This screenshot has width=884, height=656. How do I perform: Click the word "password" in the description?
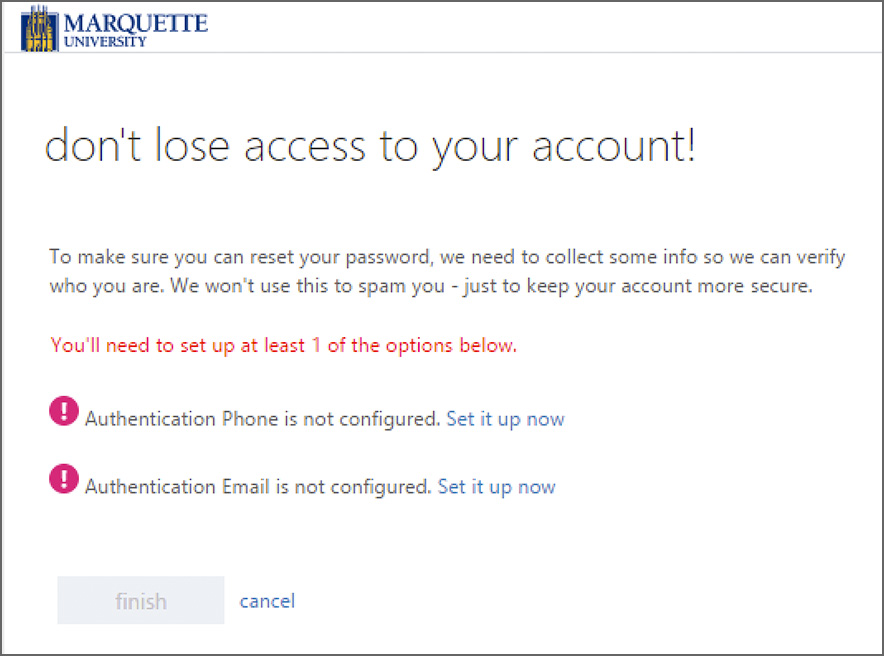pos(385,257)
